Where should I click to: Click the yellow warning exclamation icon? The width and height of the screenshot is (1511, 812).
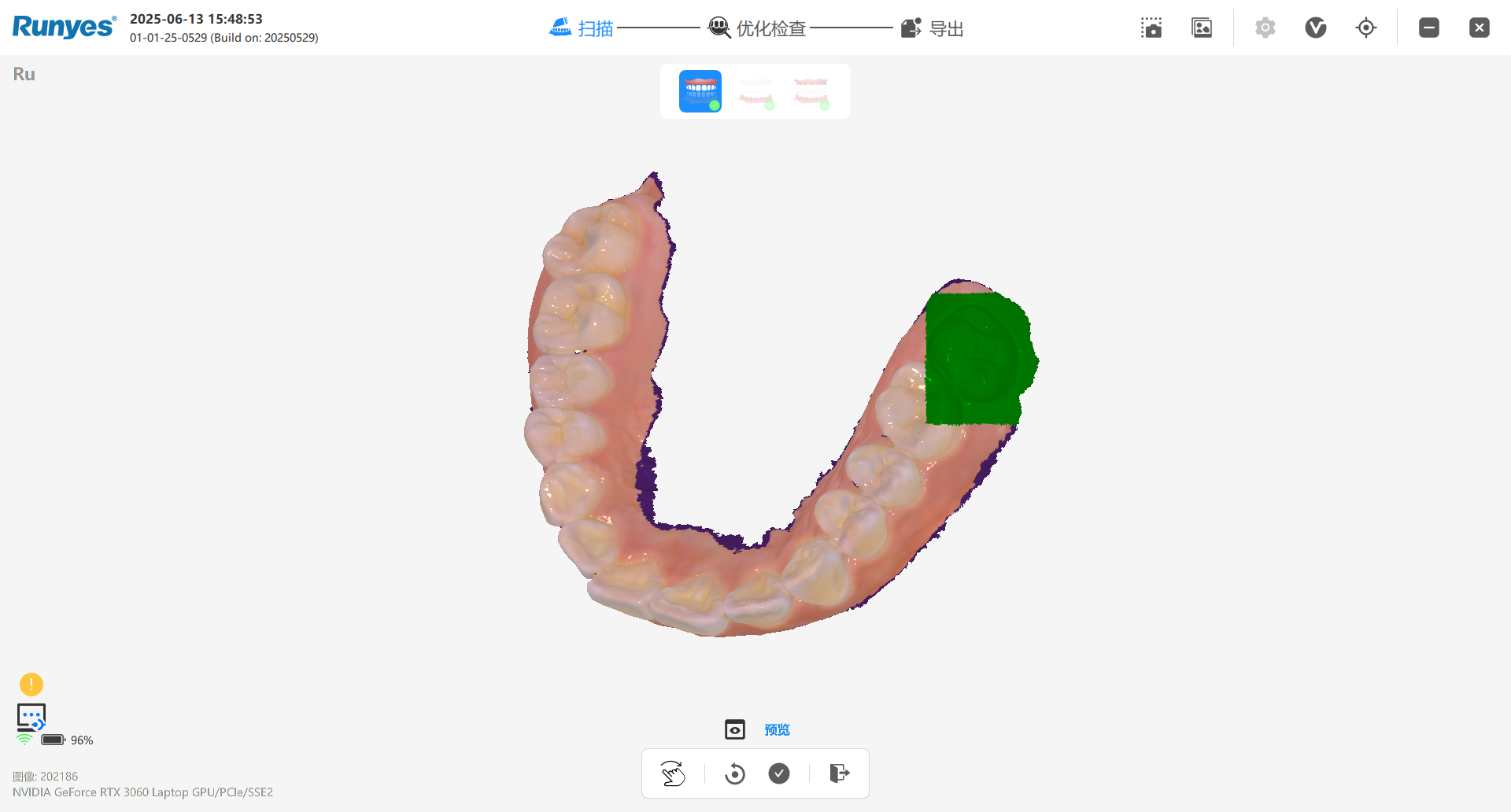(x=31, y=684)
